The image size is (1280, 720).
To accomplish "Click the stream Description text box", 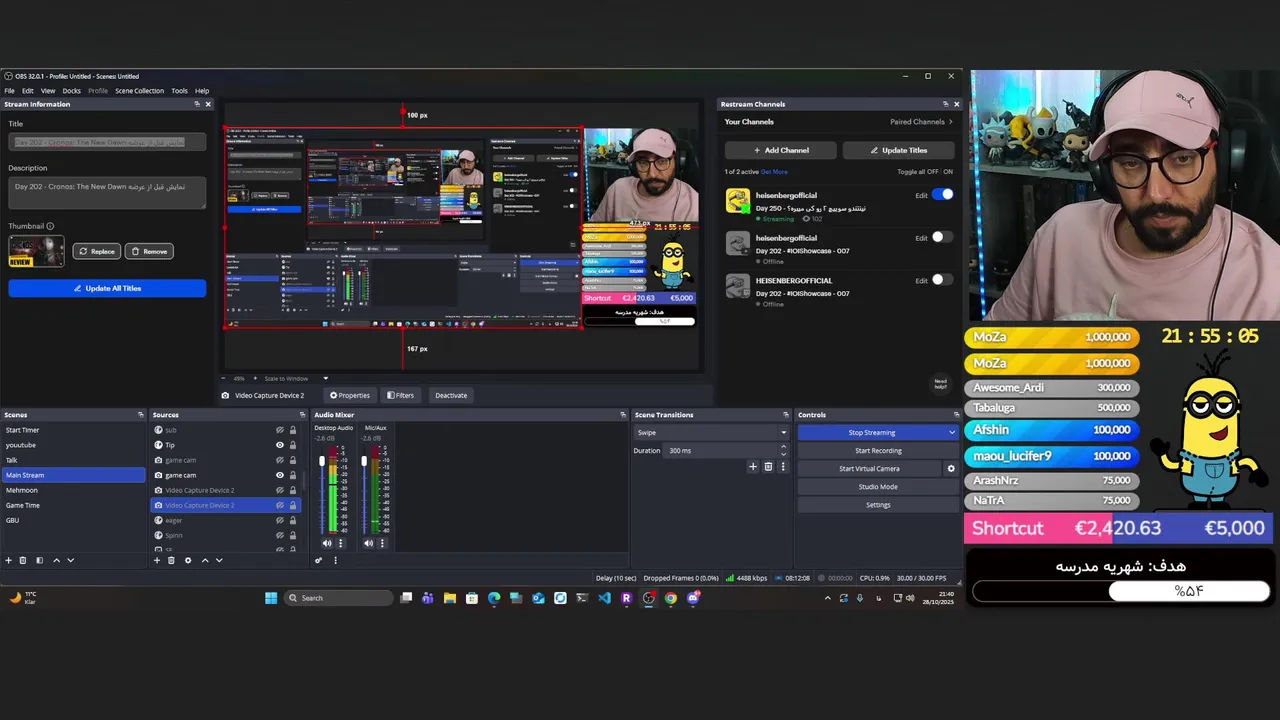I will (x=107, y=193).
